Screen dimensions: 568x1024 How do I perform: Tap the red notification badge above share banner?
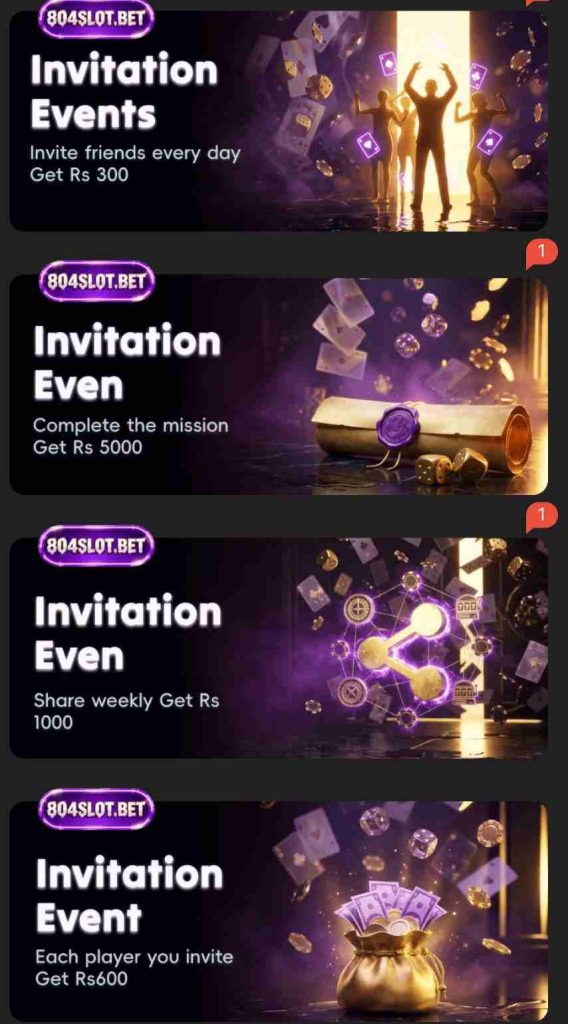(541, 517)
